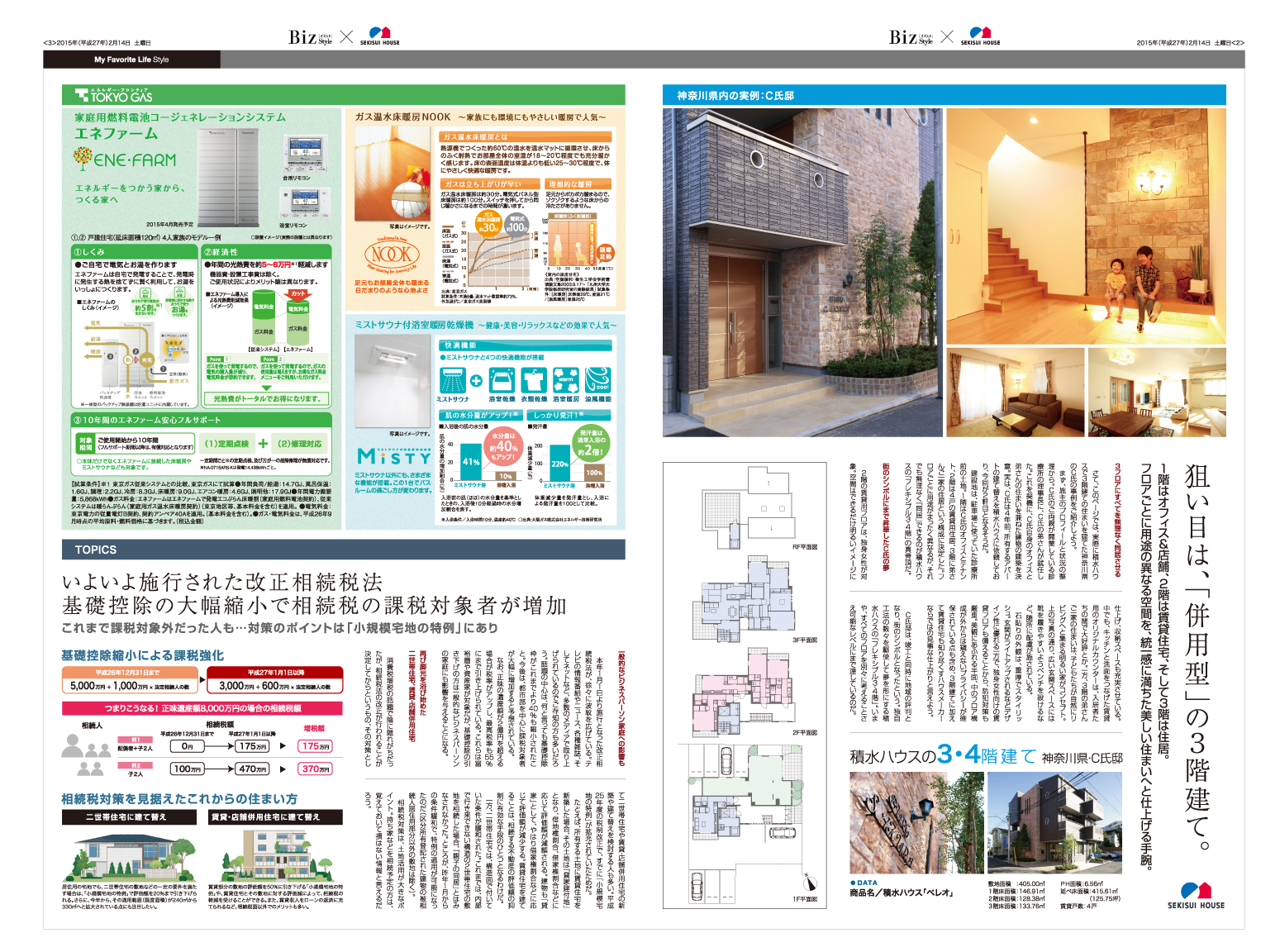Click つまりこうなる！pink banner about 8,000万円

pos(202,708)
